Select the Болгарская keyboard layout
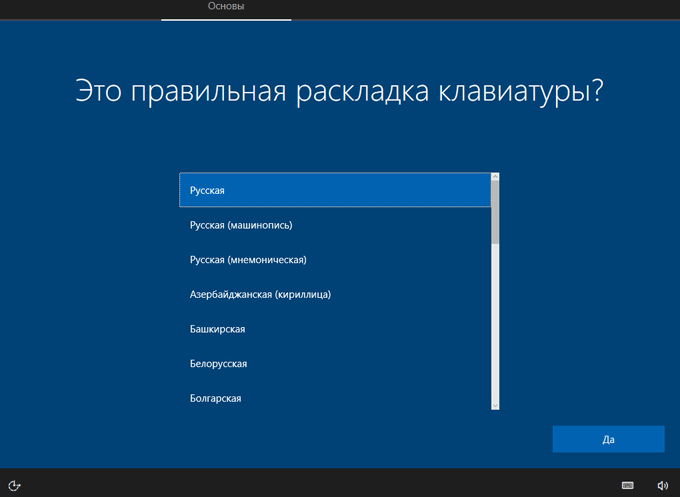680x497 pixels. coord(335,398)
